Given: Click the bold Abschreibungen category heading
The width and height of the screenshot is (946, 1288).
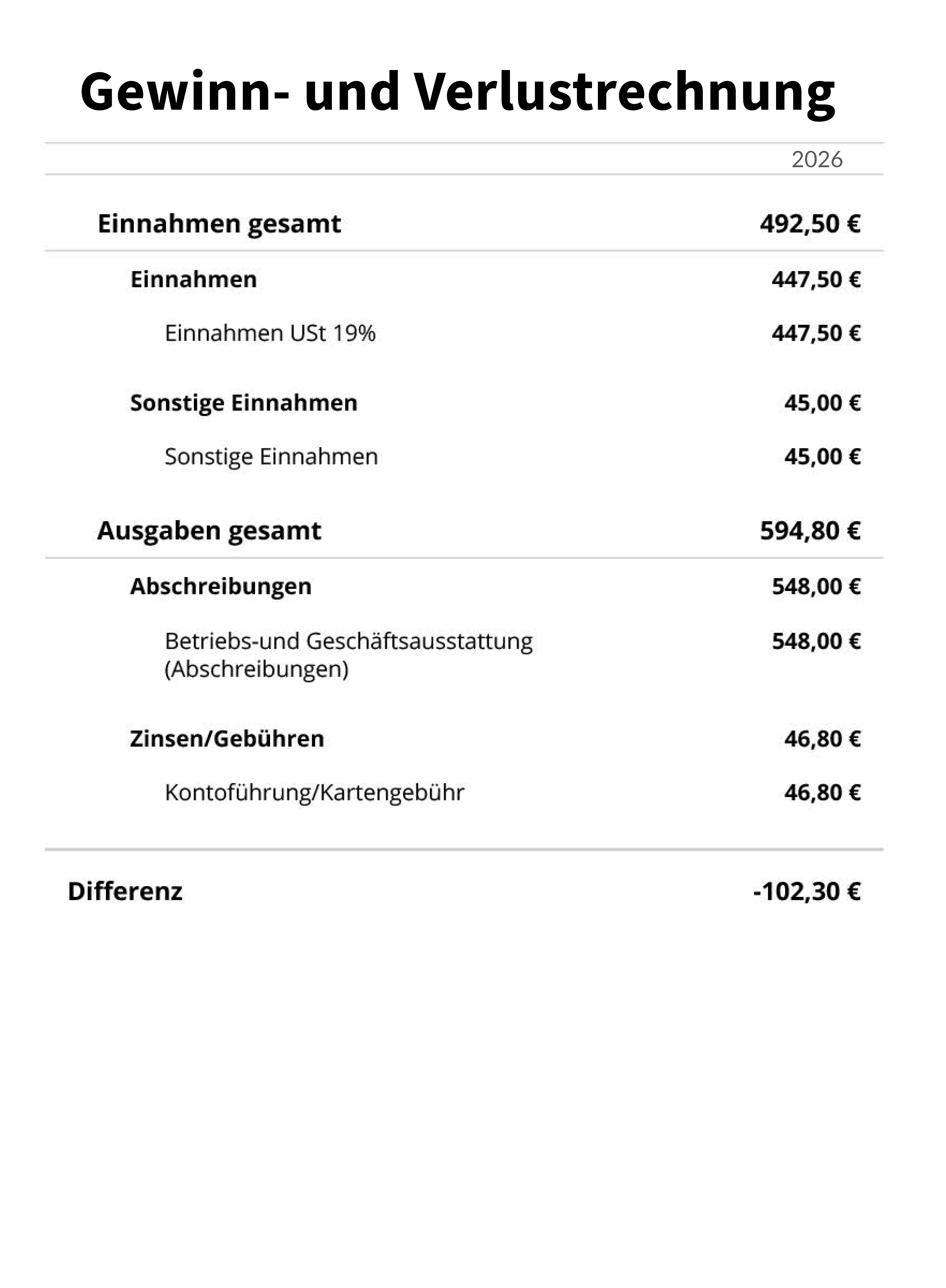Looking at the screenshot, I should [220, 586].
